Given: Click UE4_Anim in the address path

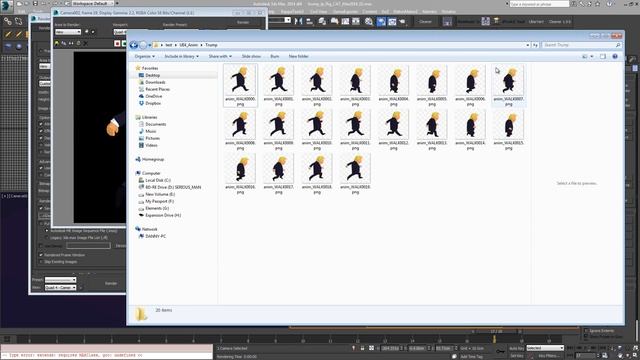Looking at the screenshot, I should tap(189, 45).
